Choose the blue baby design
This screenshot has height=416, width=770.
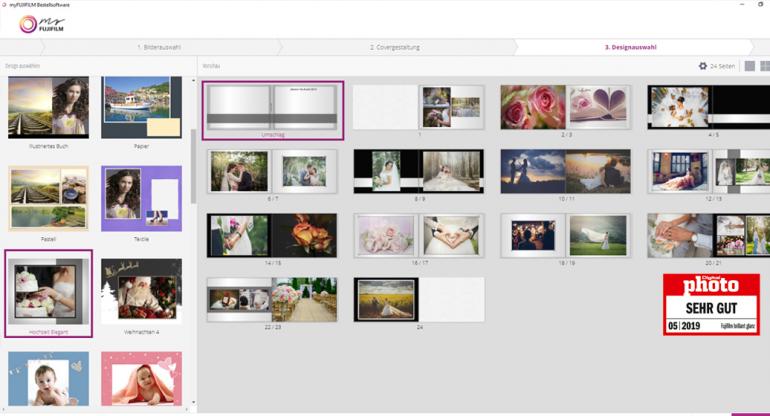pyautogui.click(x=48, y=379)
